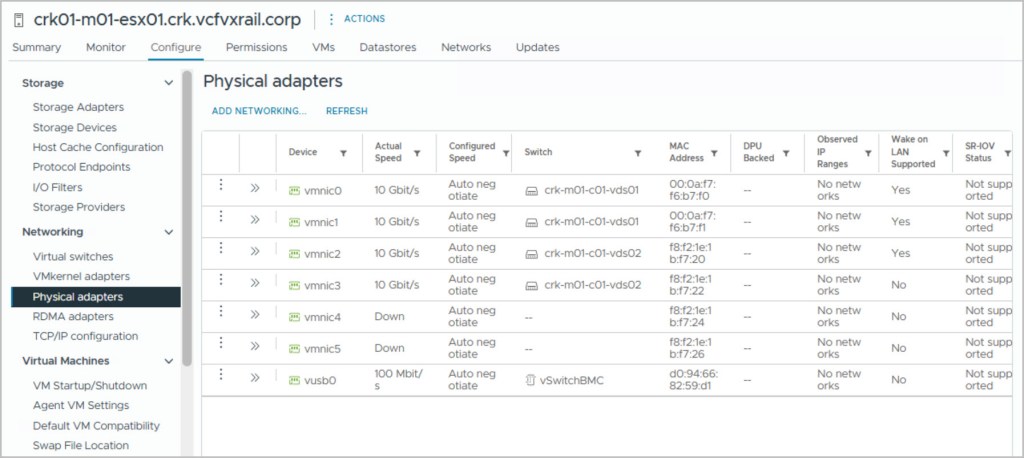Switch to the Monitor tab
Screen dimensions: 1024x458
(105, 47)
